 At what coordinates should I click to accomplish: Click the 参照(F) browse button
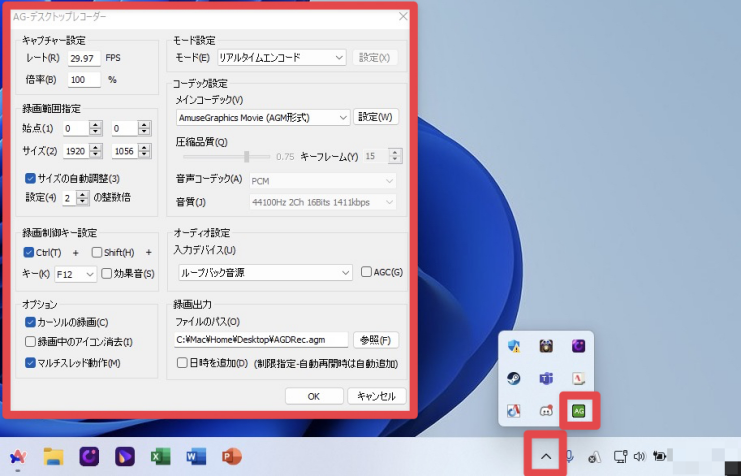click(x=376, y=340)
